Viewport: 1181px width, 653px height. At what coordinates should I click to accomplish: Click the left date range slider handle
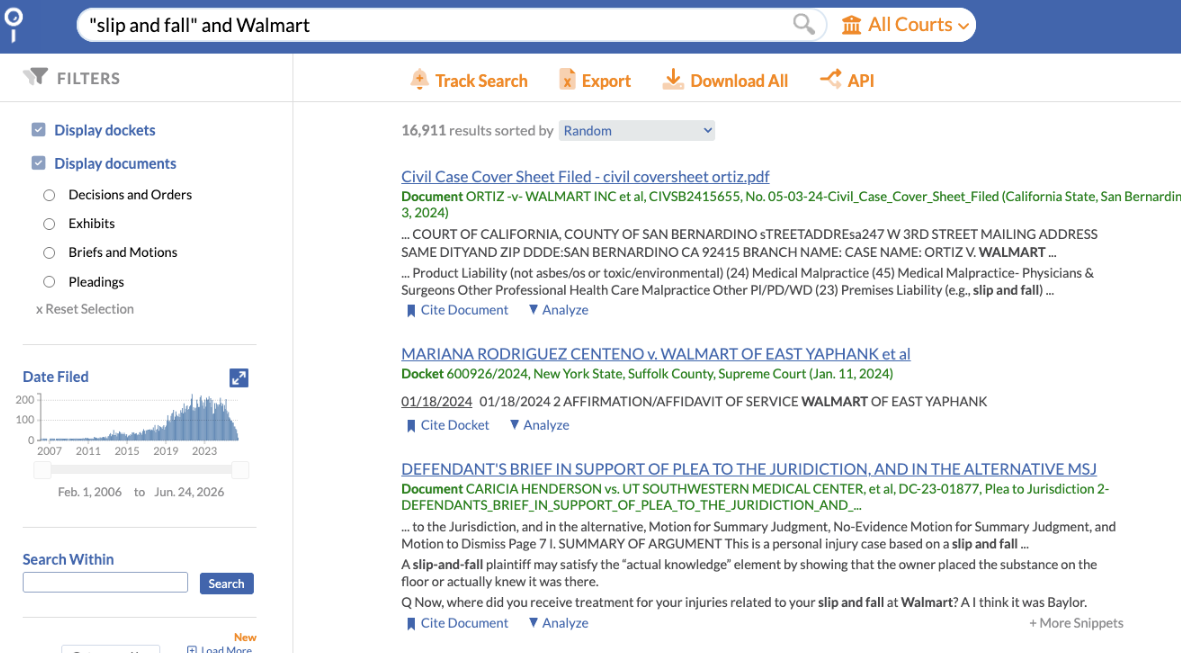coord(42,470)
